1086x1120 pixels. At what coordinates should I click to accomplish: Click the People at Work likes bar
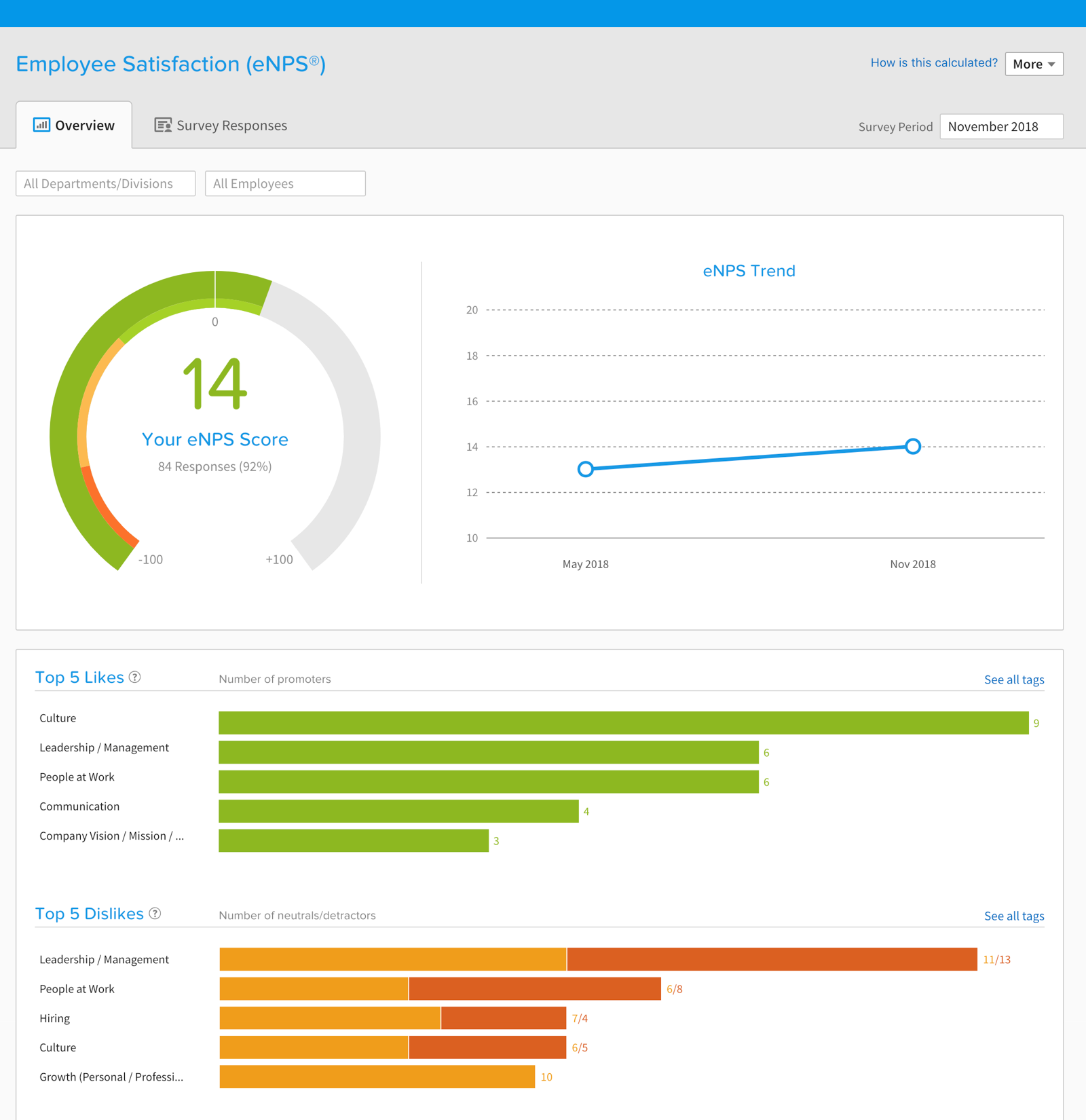(489, 781)
